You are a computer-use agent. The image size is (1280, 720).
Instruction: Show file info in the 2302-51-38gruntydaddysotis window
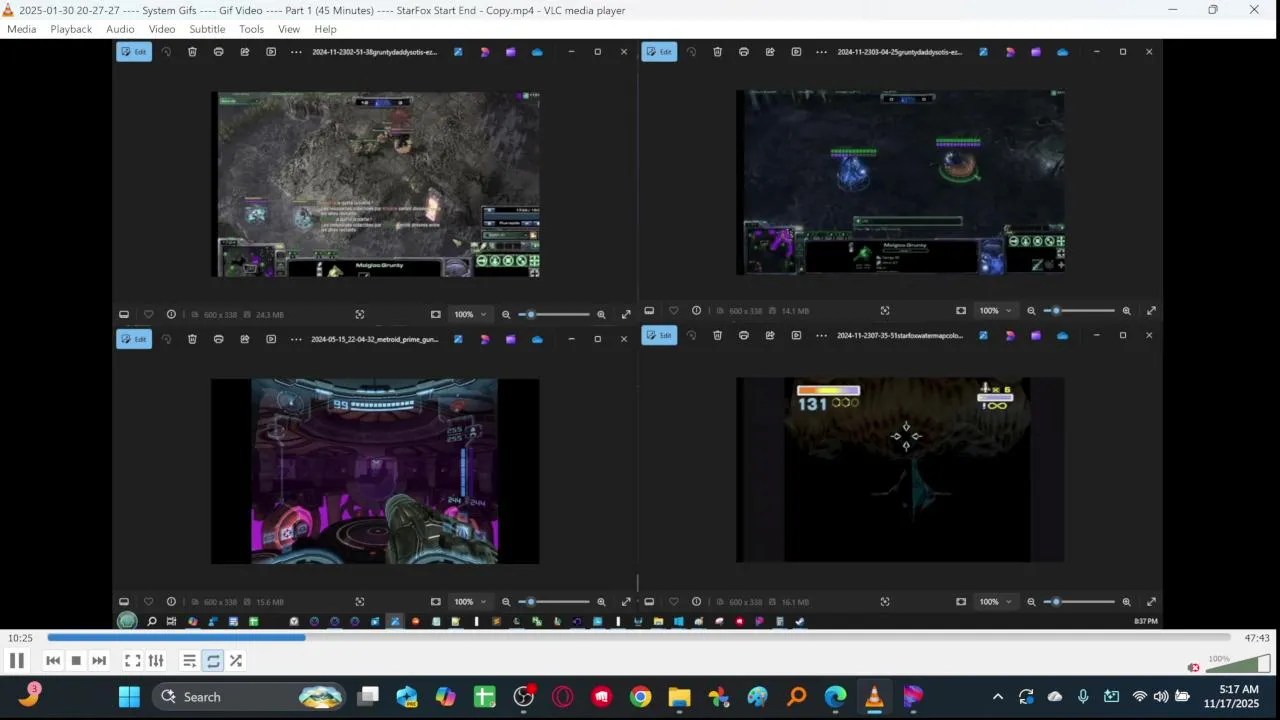(x=171, y=314)
